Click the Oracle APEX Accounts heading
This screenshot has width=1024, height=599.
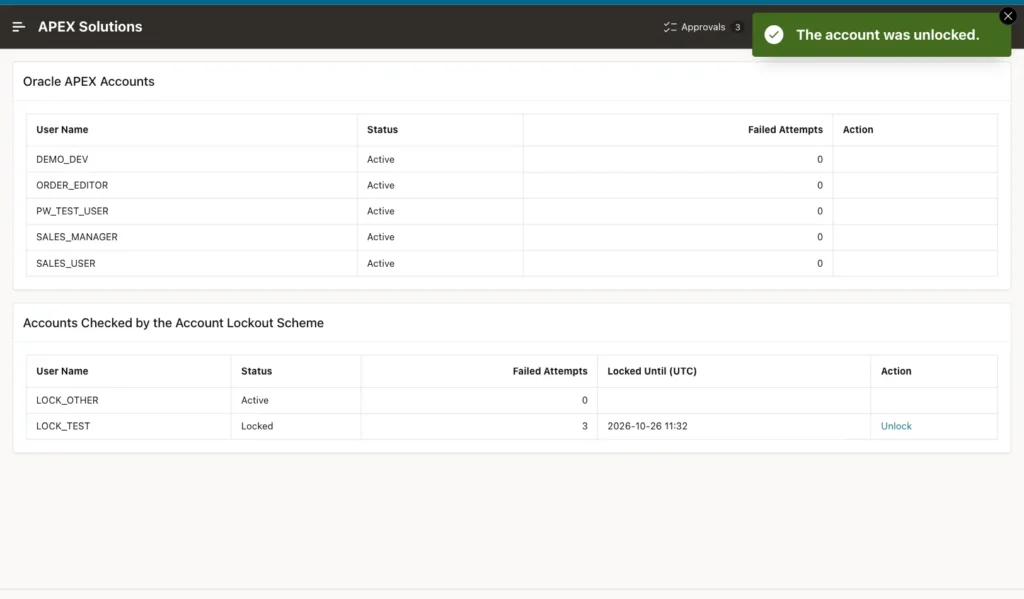pos(89,82)
